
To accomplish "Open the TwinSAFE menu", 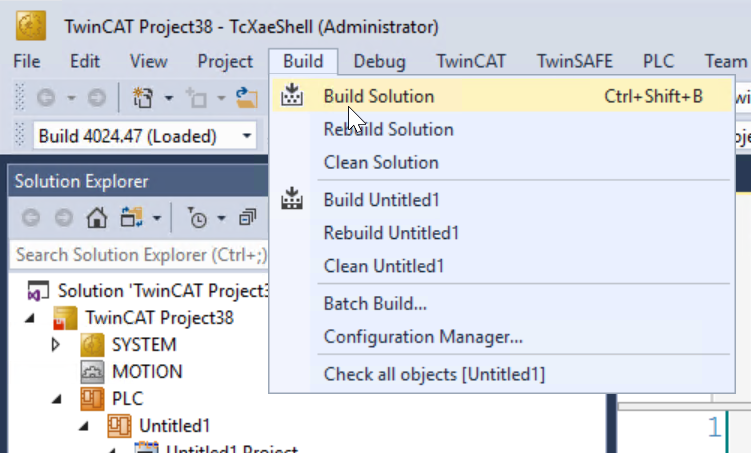I will 574,61.
